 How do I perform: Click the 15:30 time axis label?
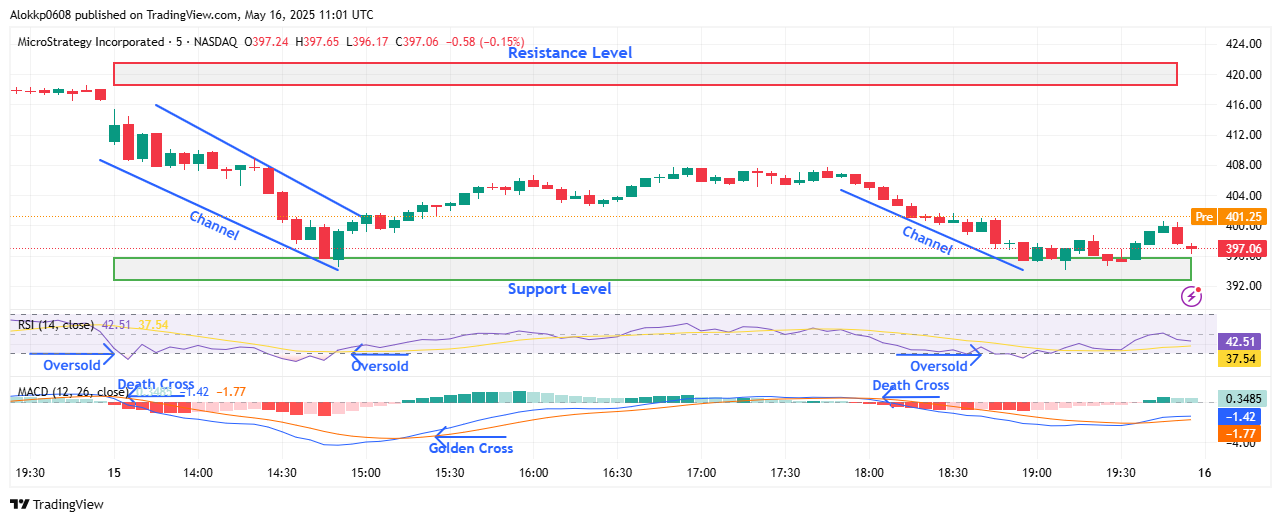tap(450, 473)
